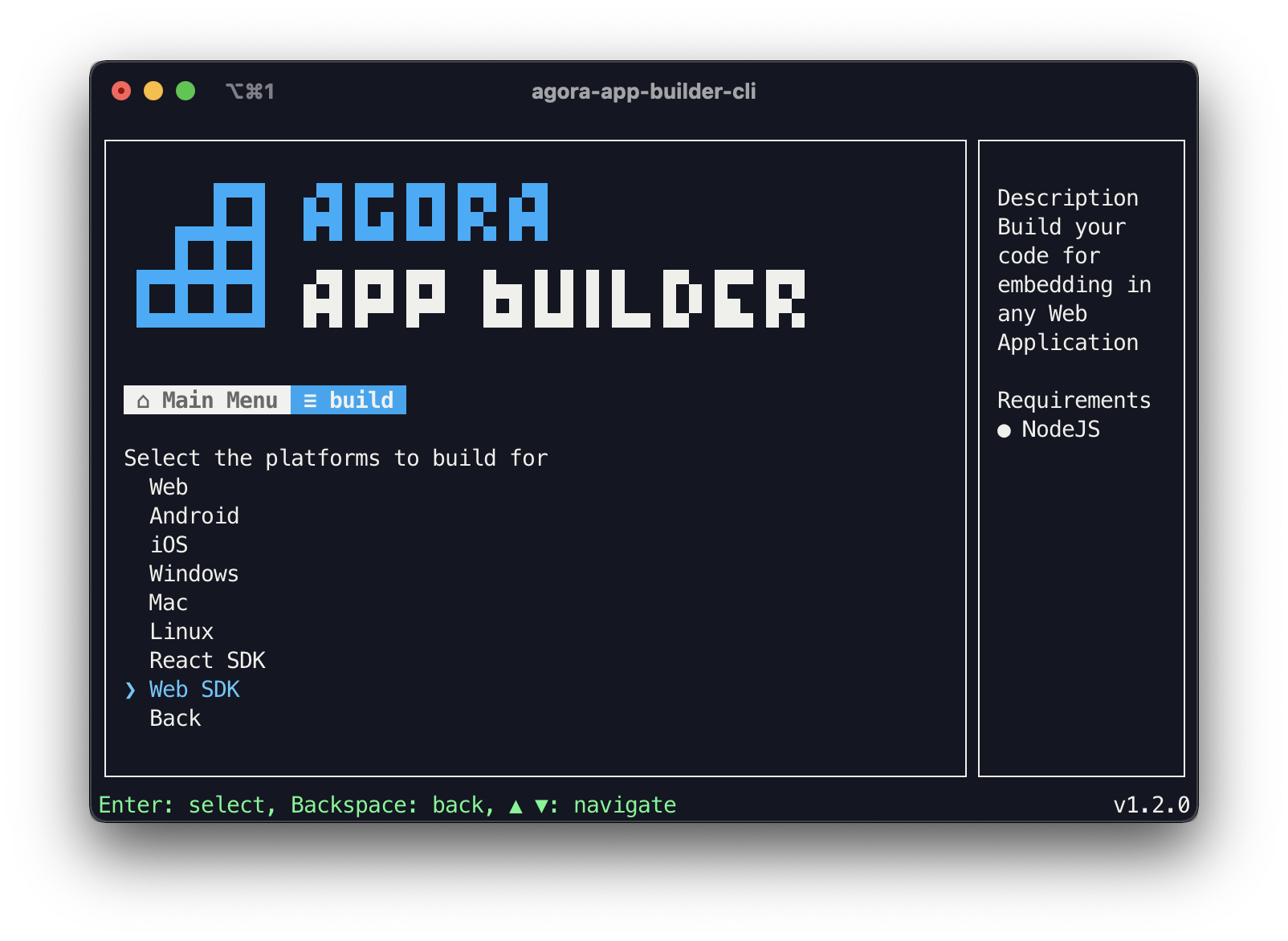Choose the Web platform option
The height and width of the screenshot is (941, 1288).
[169, 487]
